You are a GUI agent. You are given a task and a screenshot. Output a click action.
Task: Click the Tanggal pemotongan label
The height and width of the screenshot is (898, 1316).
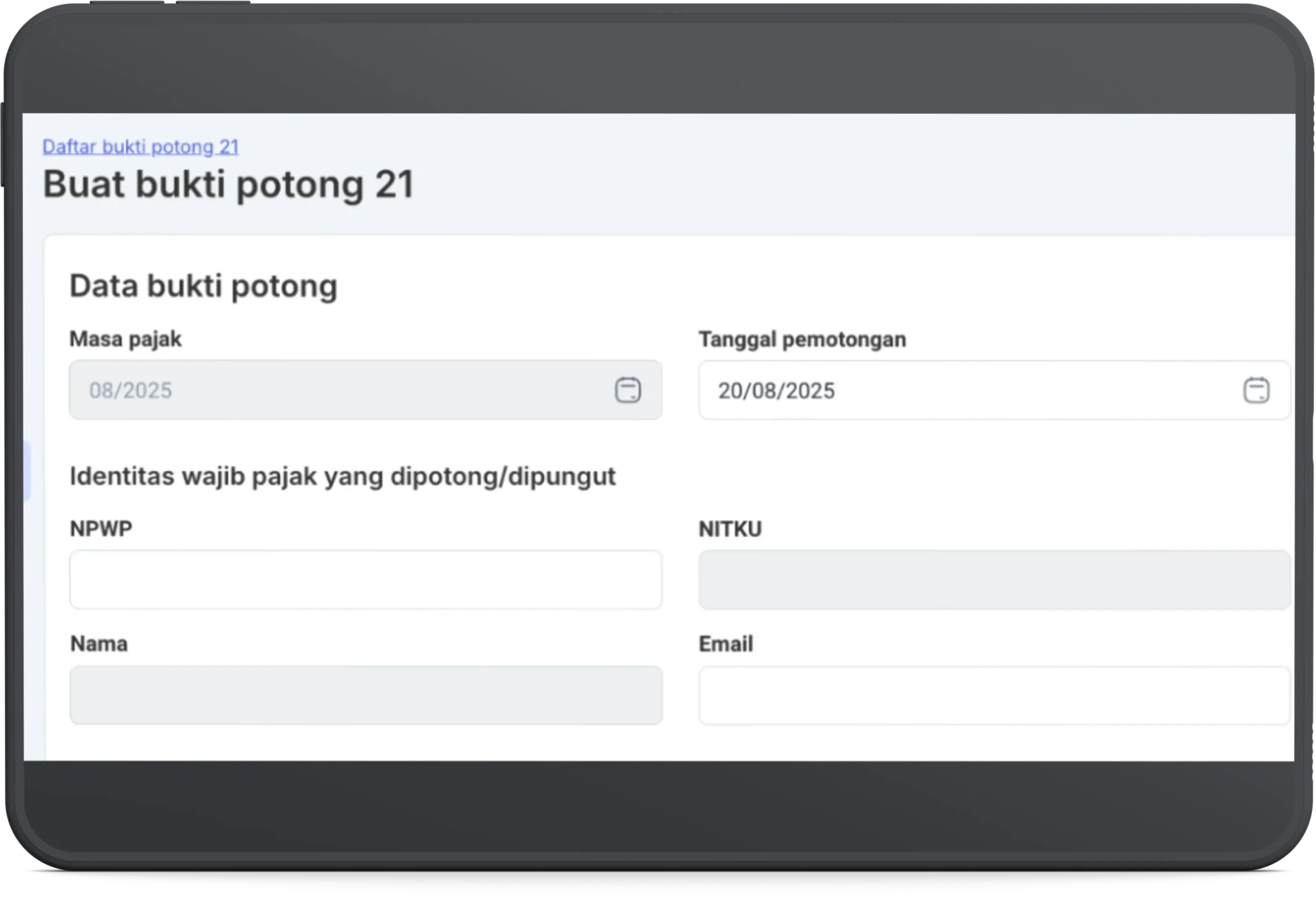pyautogui.click(x=802, y=340)
